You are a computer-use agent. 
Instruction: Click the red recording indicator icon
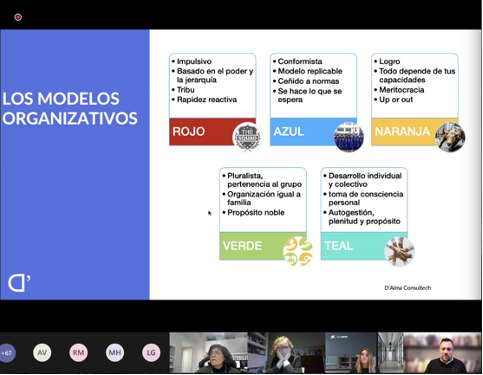click(18, 17)
